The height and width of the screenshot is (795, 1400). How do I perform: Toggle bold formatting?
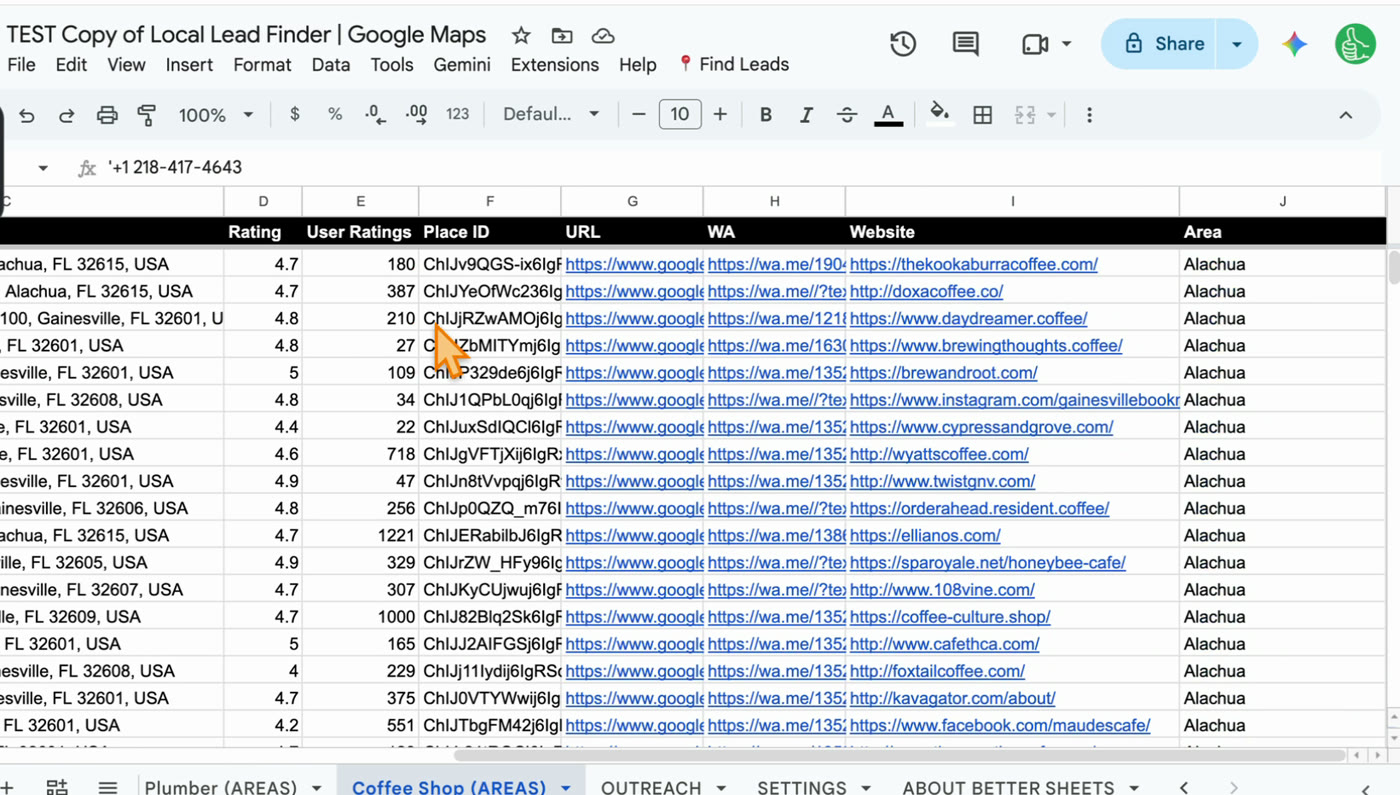[x=765, y=115]
